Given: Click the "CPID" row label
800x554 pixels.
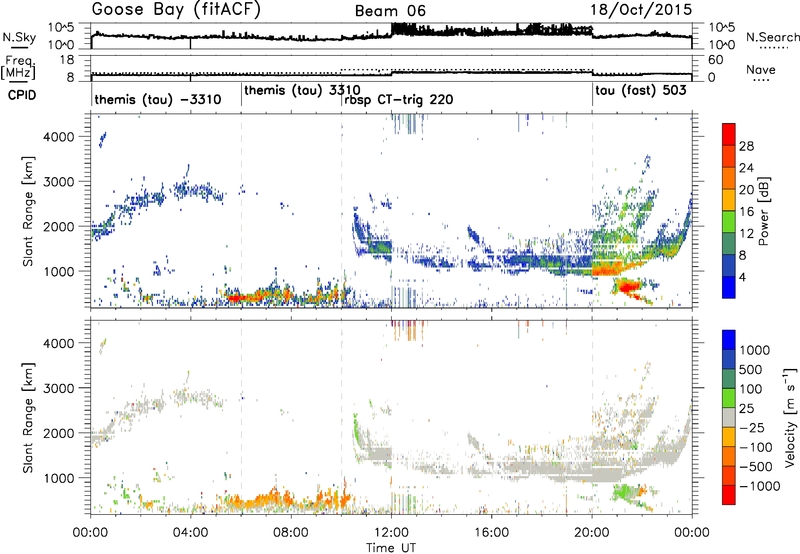Looking at the screenshot, I should (22, 95).
